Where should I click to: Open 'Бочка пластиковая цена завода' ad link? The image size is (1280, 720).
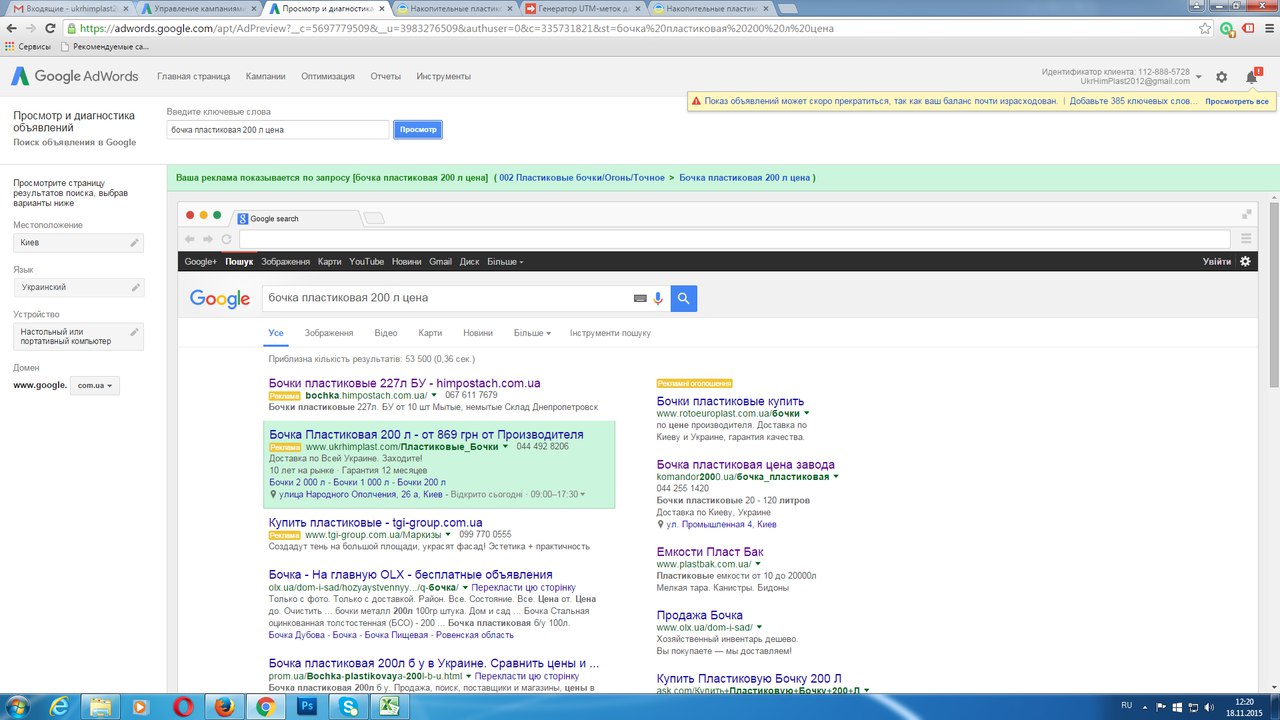(x=745, y=464)
